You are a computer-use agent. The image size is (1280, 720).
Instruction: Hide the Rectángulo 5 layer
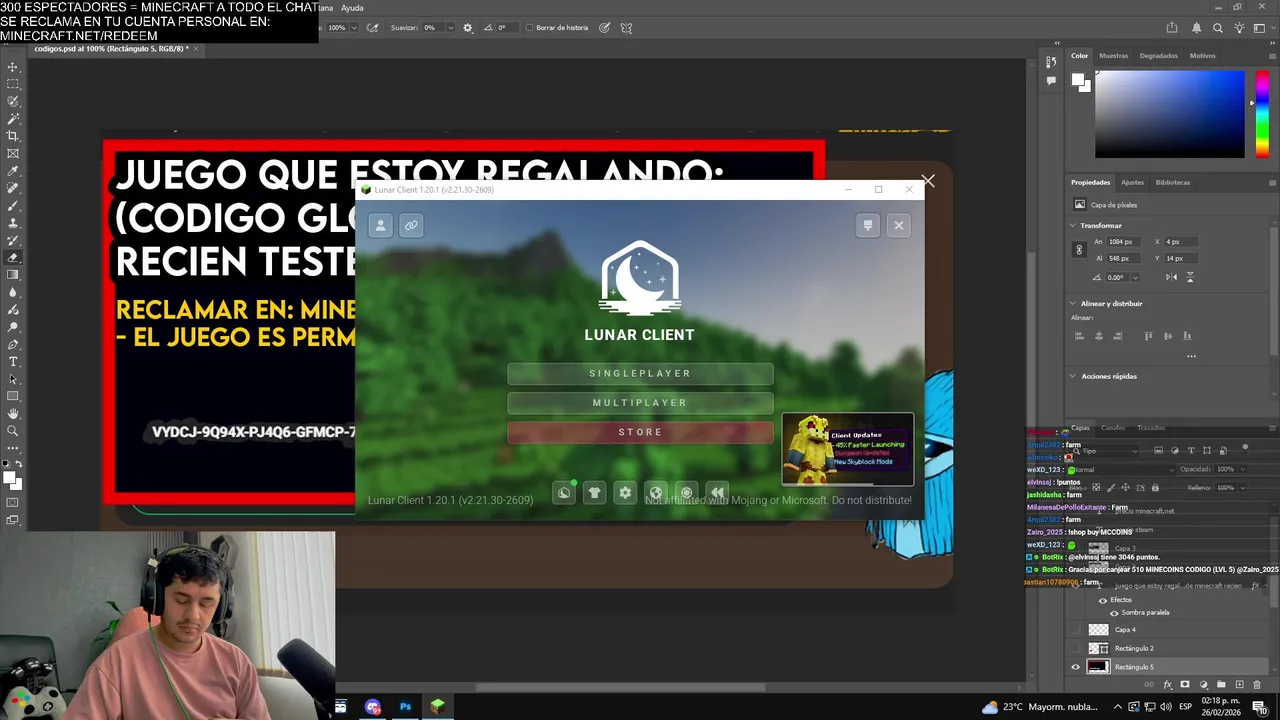tap(1076, 667)
